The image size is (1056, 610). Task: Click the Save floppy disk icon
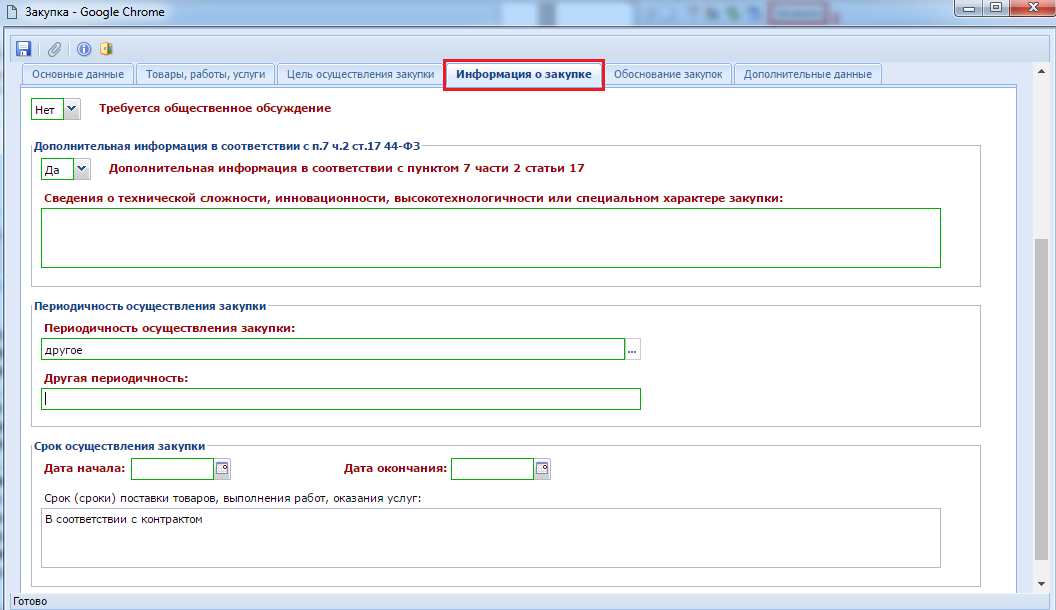click(24, 49)
